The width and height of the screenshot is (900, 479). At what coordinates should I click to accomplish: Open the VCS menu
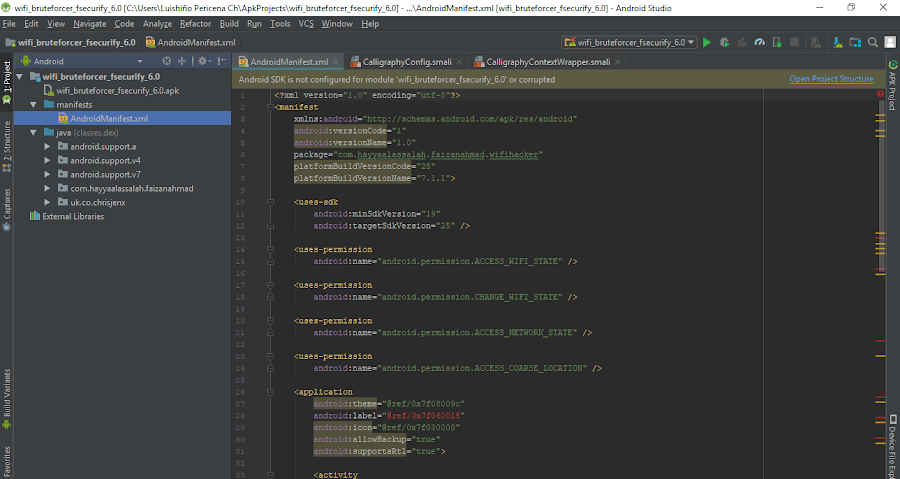[306, 24]
